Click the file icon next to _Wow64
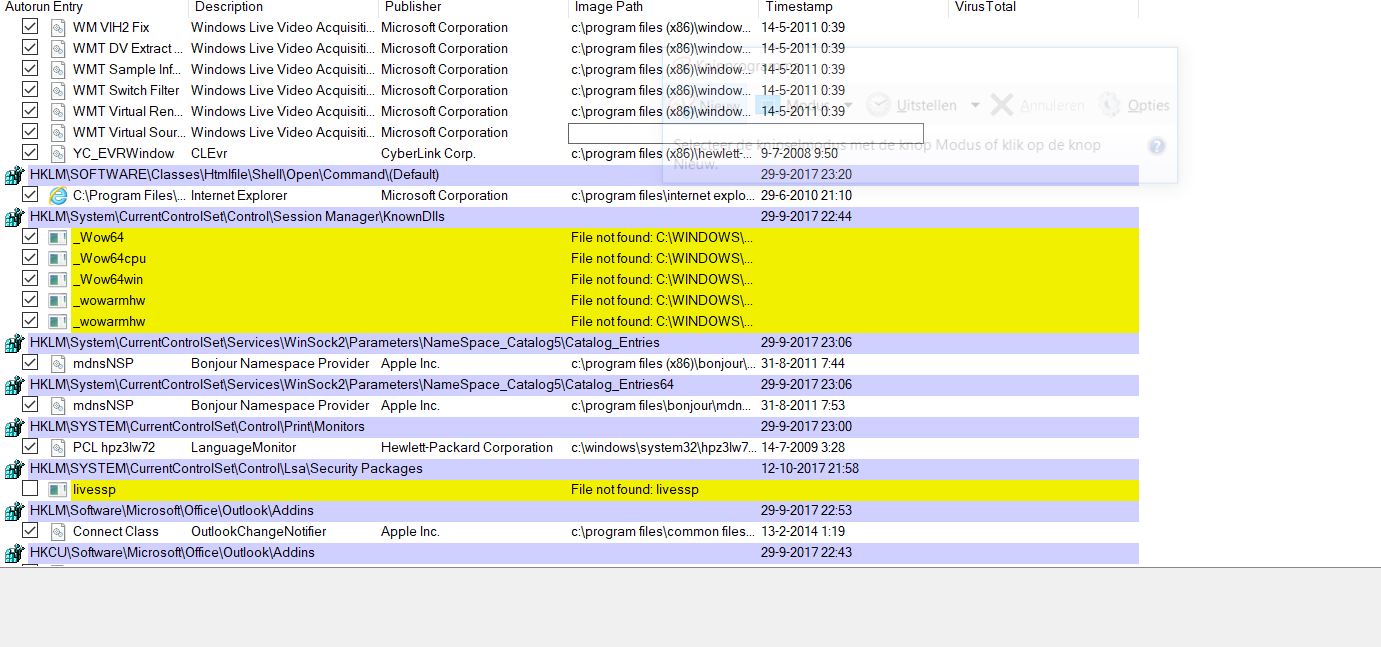Viewport: 1381px width, 647px height. [x=57, y=237]
